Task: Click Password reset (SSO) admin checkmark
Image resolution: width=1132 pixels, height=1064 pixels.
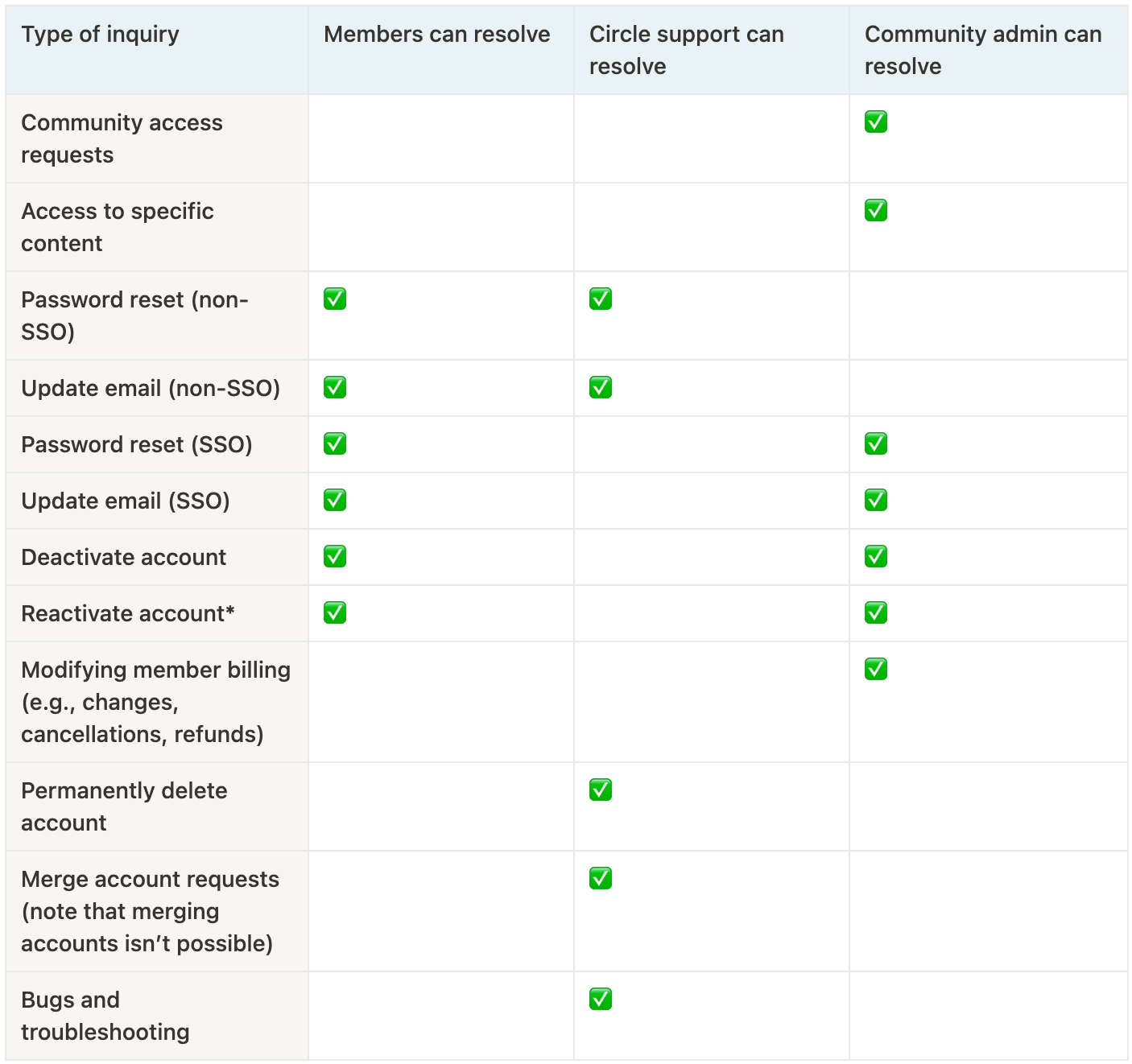Action: pos(875,444)
